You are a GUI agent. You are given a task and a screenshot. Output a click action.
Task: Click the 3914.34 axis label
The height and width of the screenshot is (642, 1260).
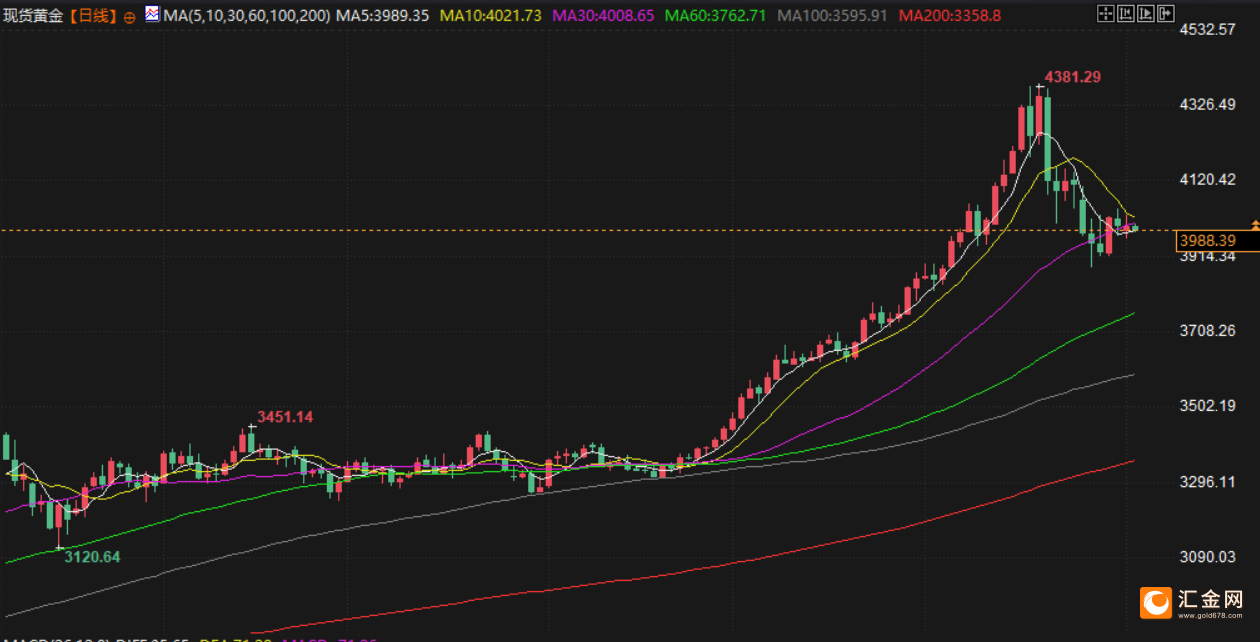click(1208, 257)
